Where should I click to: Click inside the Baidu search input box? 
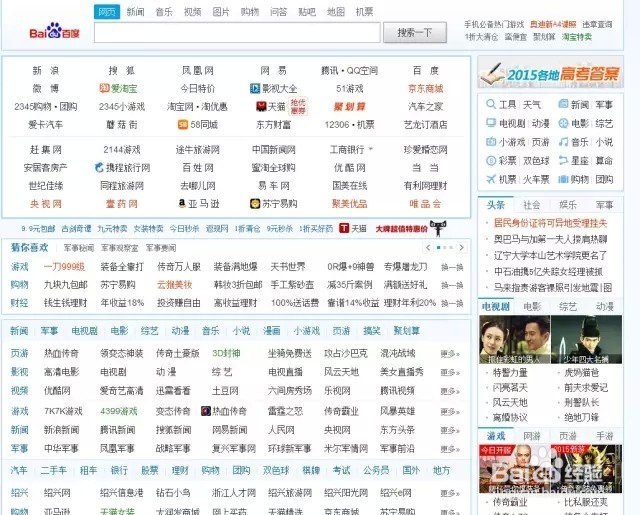(x=237, y=33)
